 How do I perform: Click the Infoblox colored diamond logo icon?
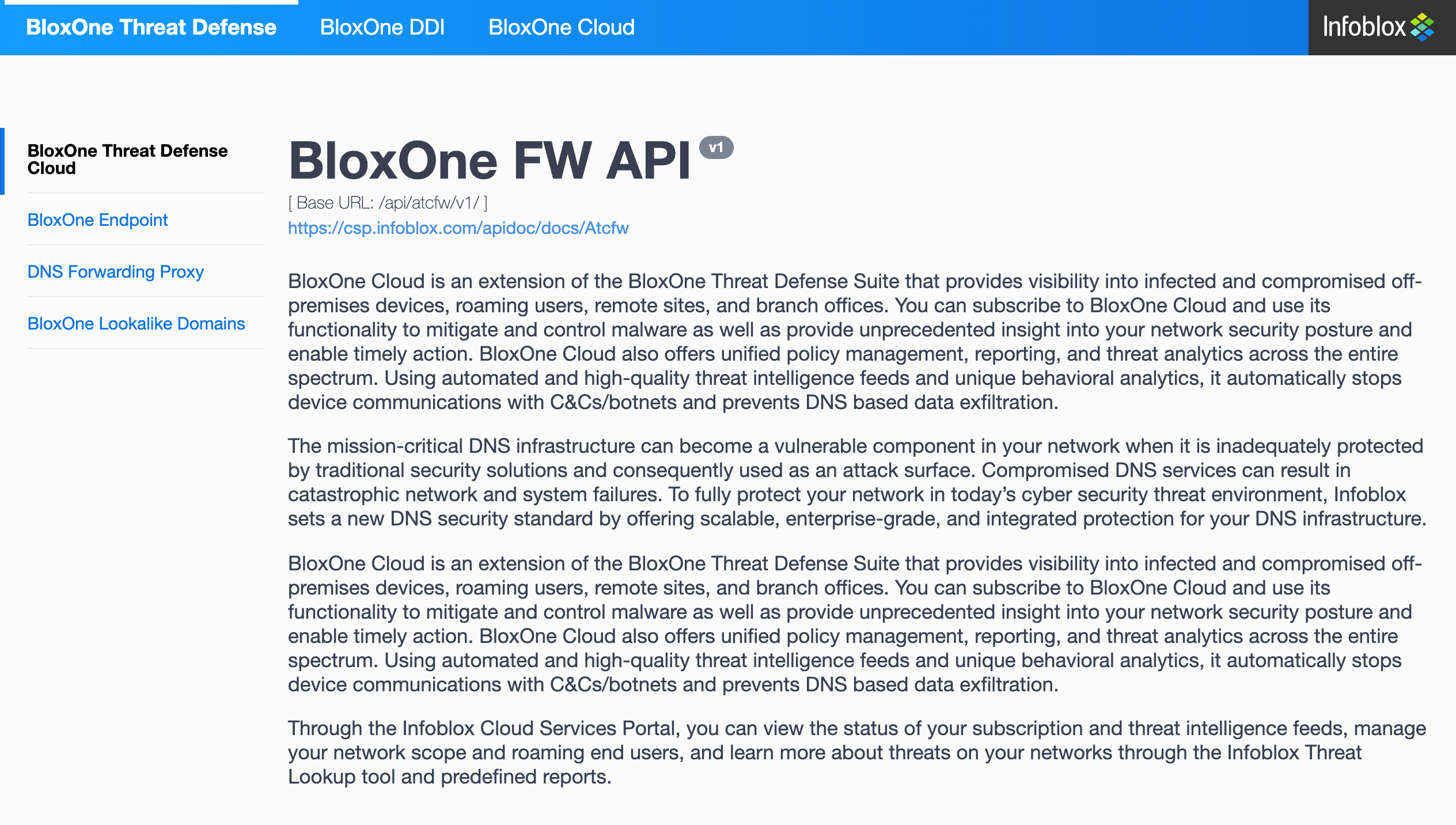[x=1423, y=27]
